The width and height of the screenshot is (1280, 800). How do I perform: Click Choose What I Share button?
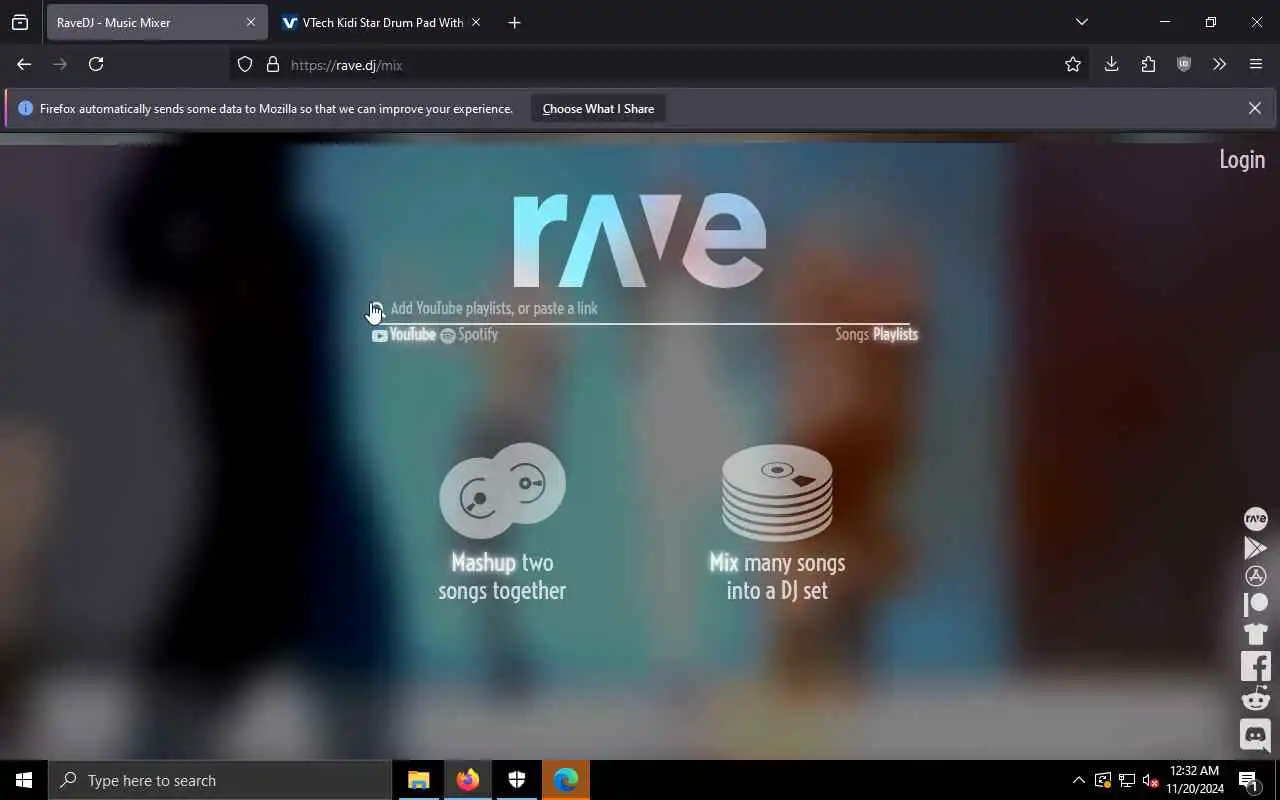(x=598, y=108)
